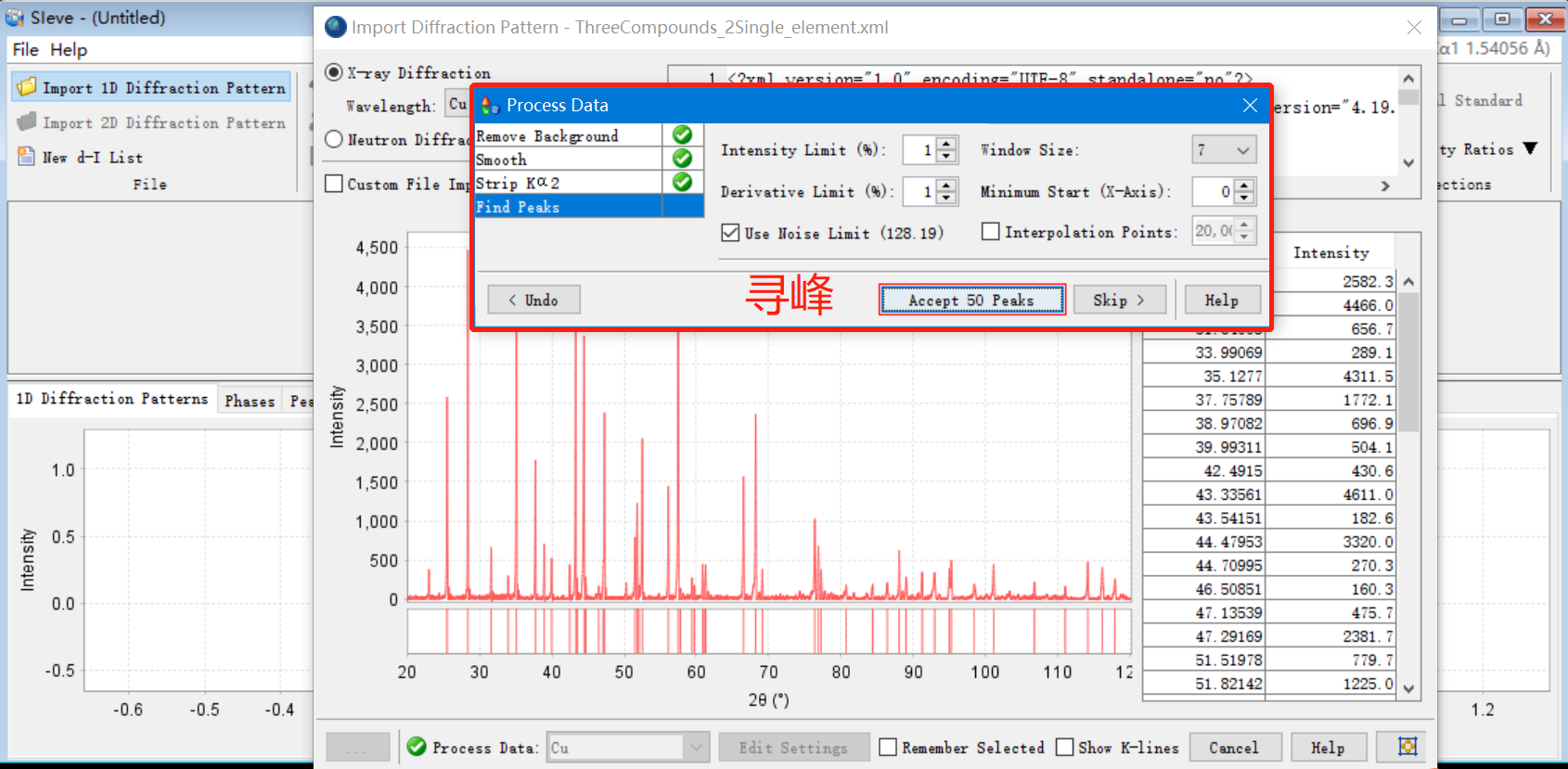Select the Neutron Diffraction radio button
The image size is (1568, 769).
point(334,139)
